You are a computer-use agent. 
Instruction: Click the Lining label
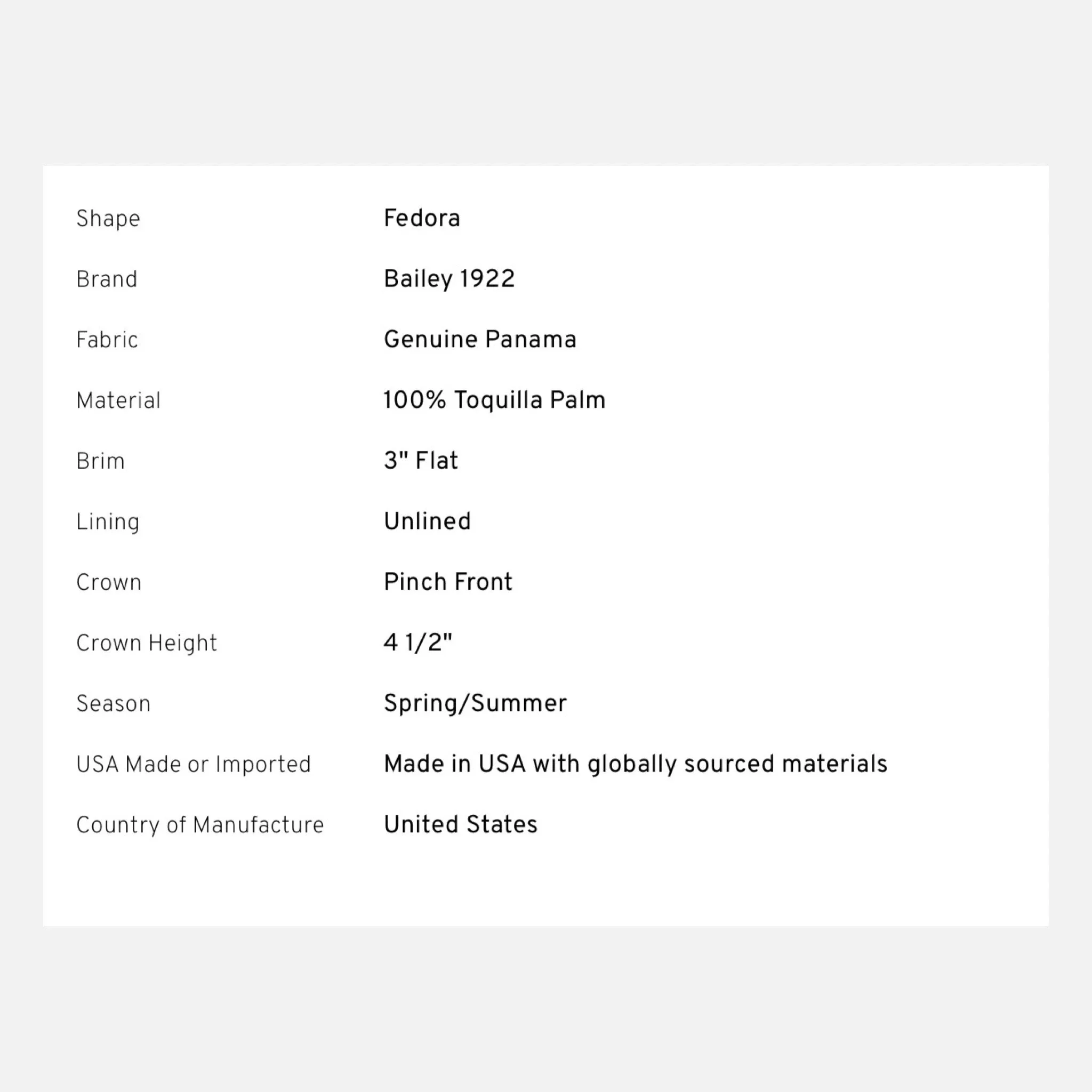tap(107, 521)
